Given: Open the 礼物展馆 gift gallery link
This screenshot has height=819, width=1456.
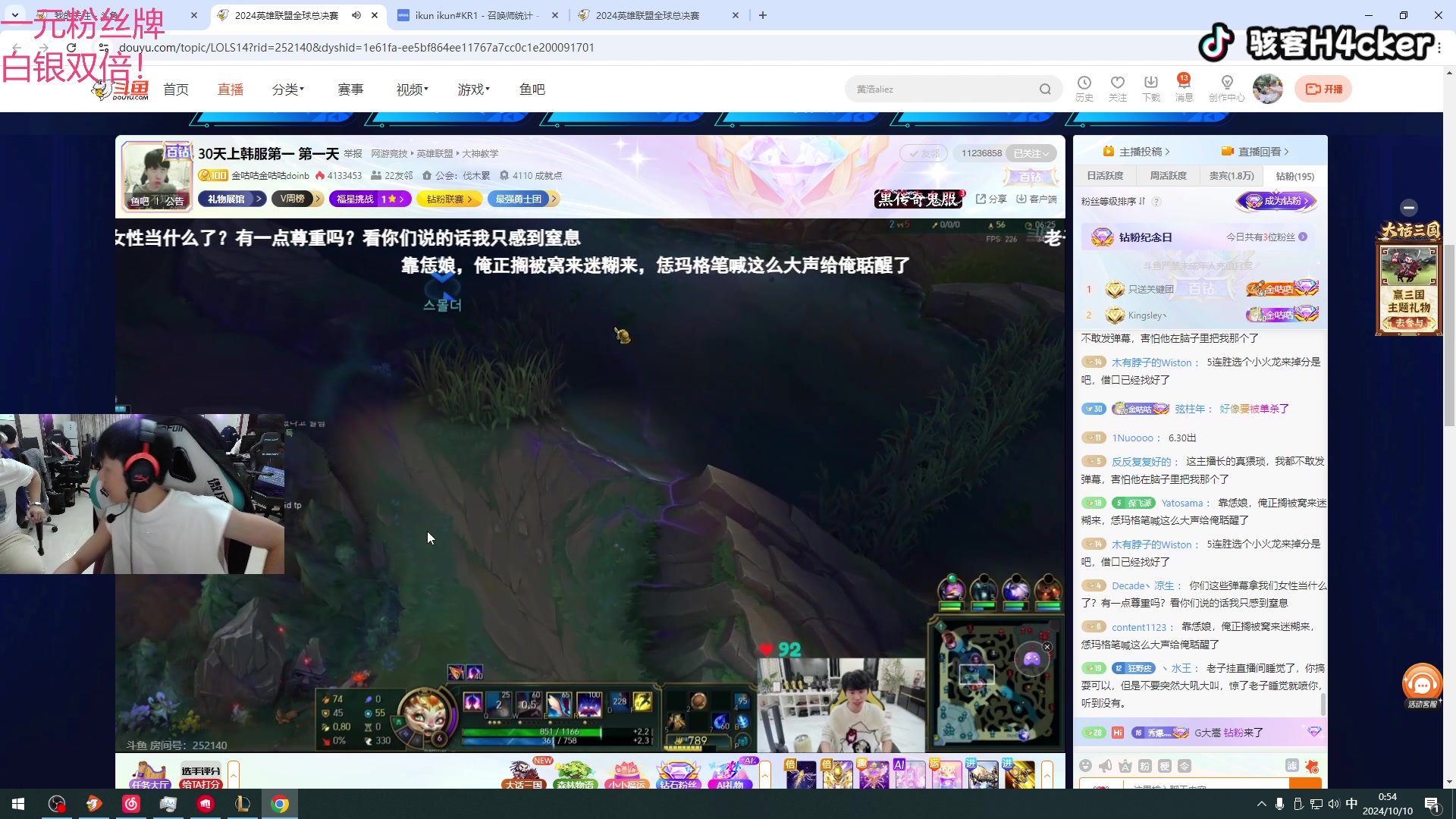Looking at the screenshot, I should pyautogui.click(x=232, y=199).
